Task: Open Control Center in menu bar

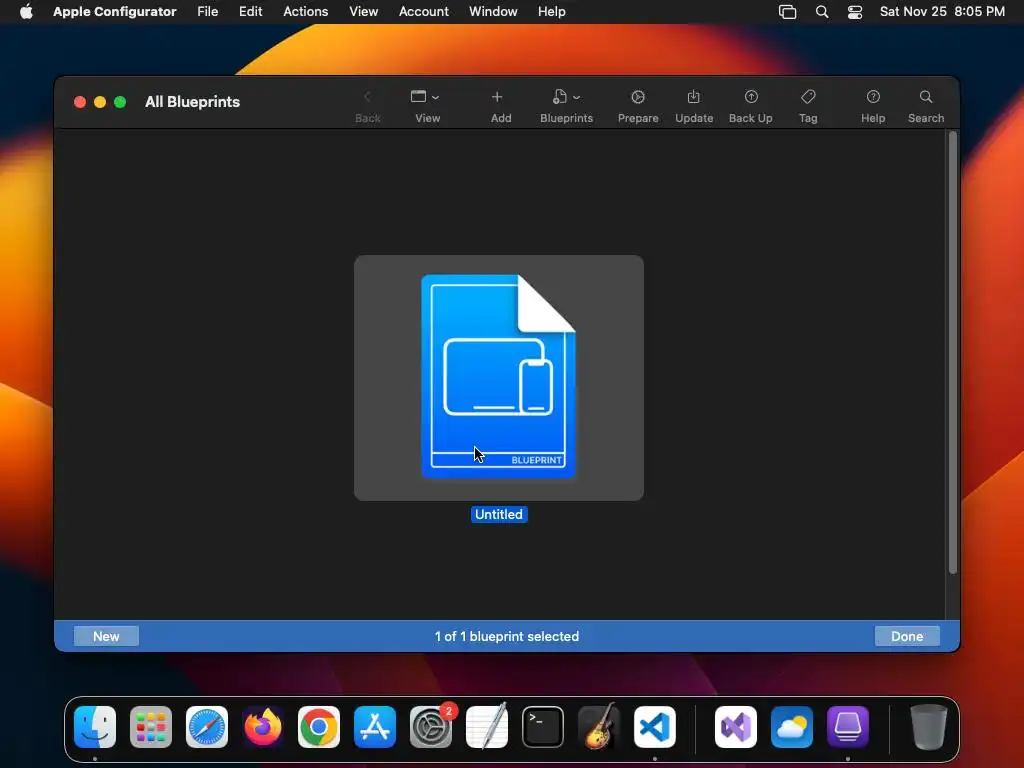Action: point(854,12)
